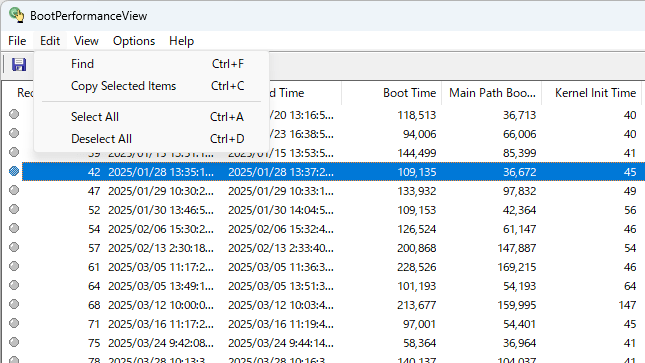Click start time 2025/03/12 10:00:0...
The height and width of the screenshot is (363, 645).
pyautogui.click(x=161, y=305)
